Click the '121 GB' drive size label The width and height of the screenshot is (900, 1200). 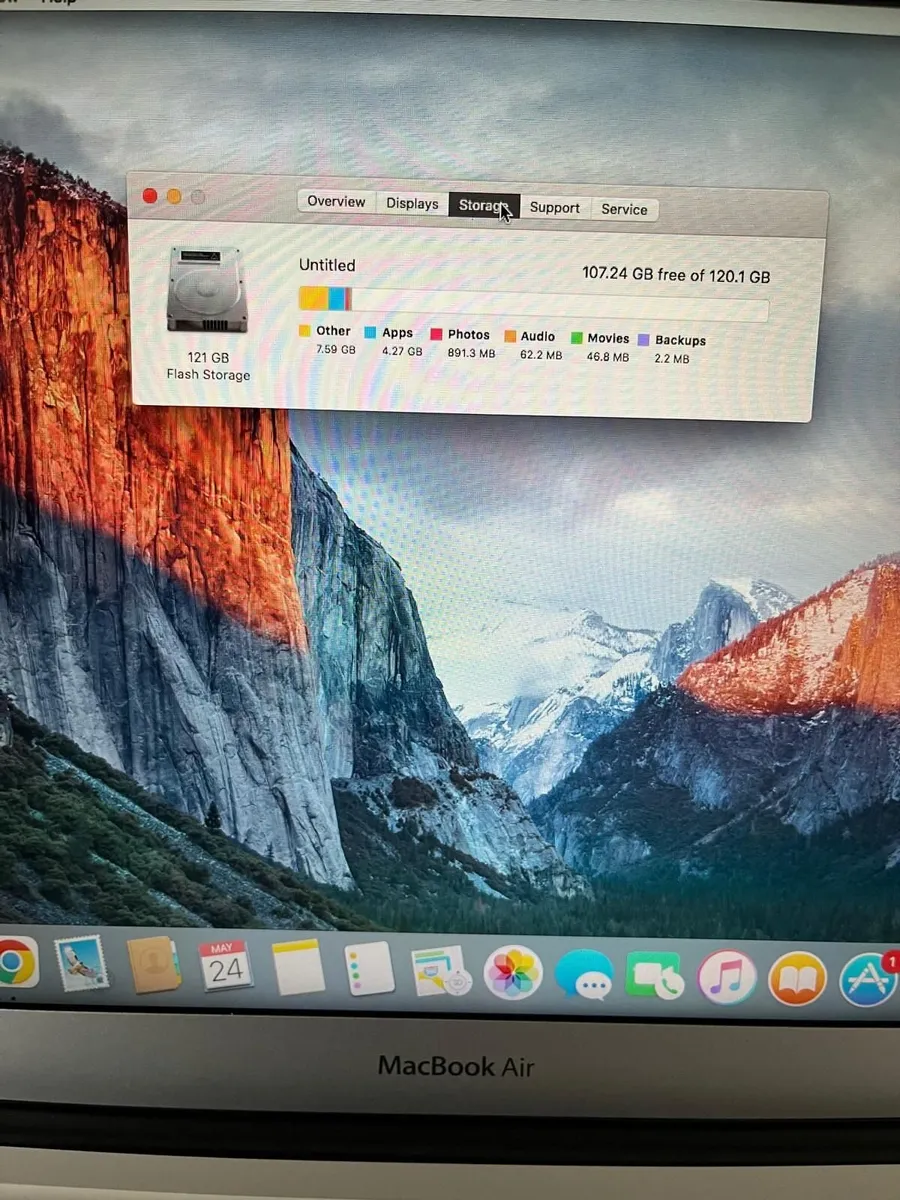[x=207, y=357]
